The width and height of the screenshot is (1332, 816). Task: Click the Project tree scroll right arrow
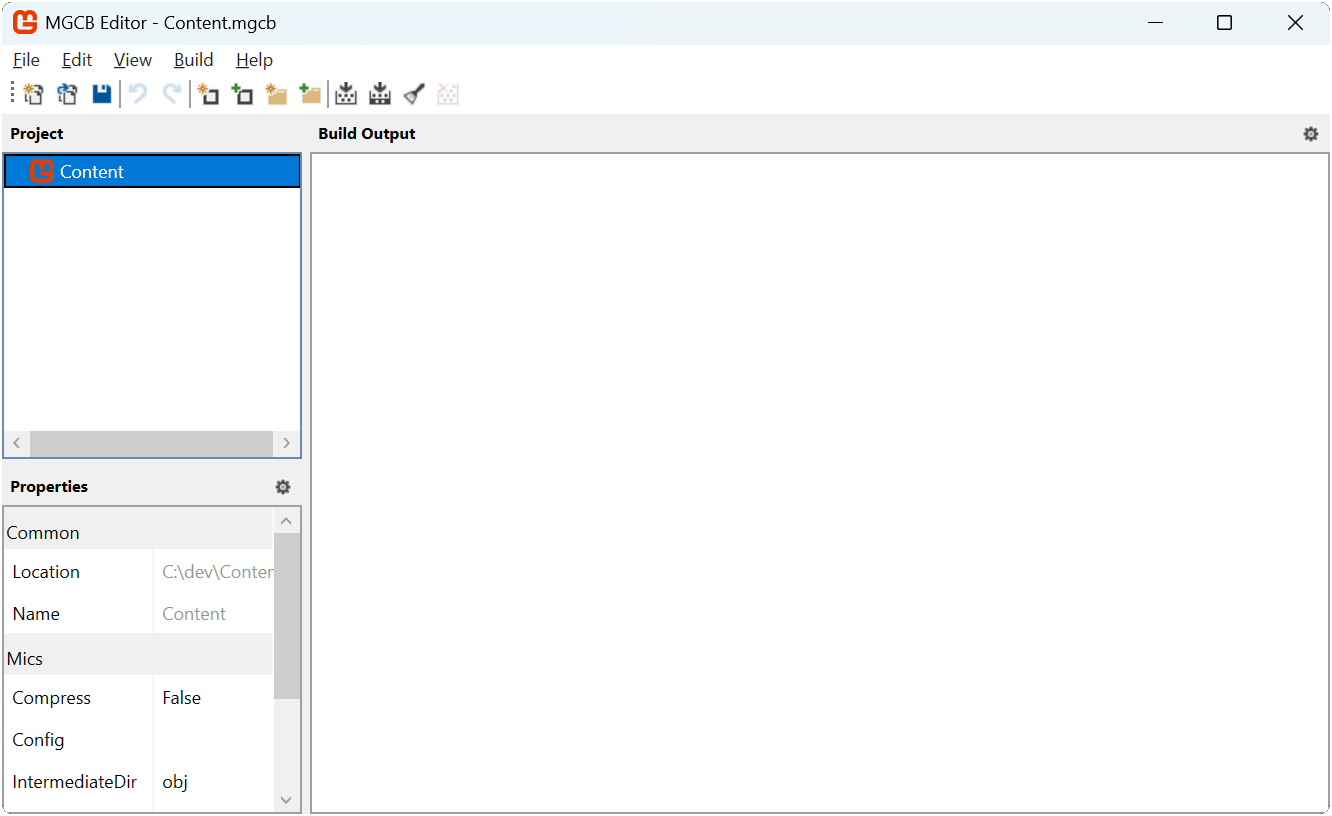(x=286, y=443)
